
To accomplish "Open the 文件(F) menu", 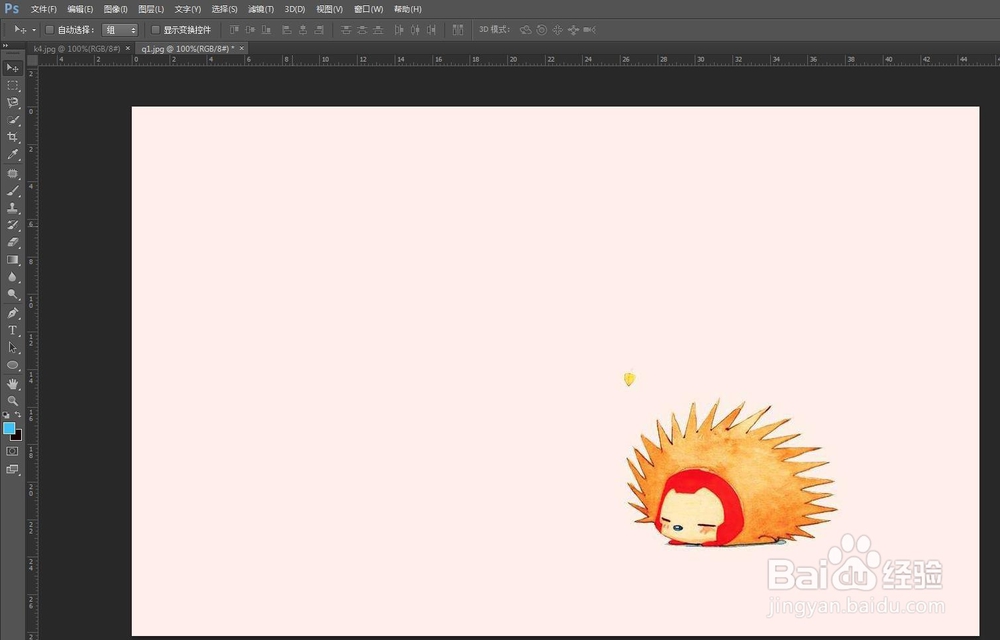I will [44, 9].
